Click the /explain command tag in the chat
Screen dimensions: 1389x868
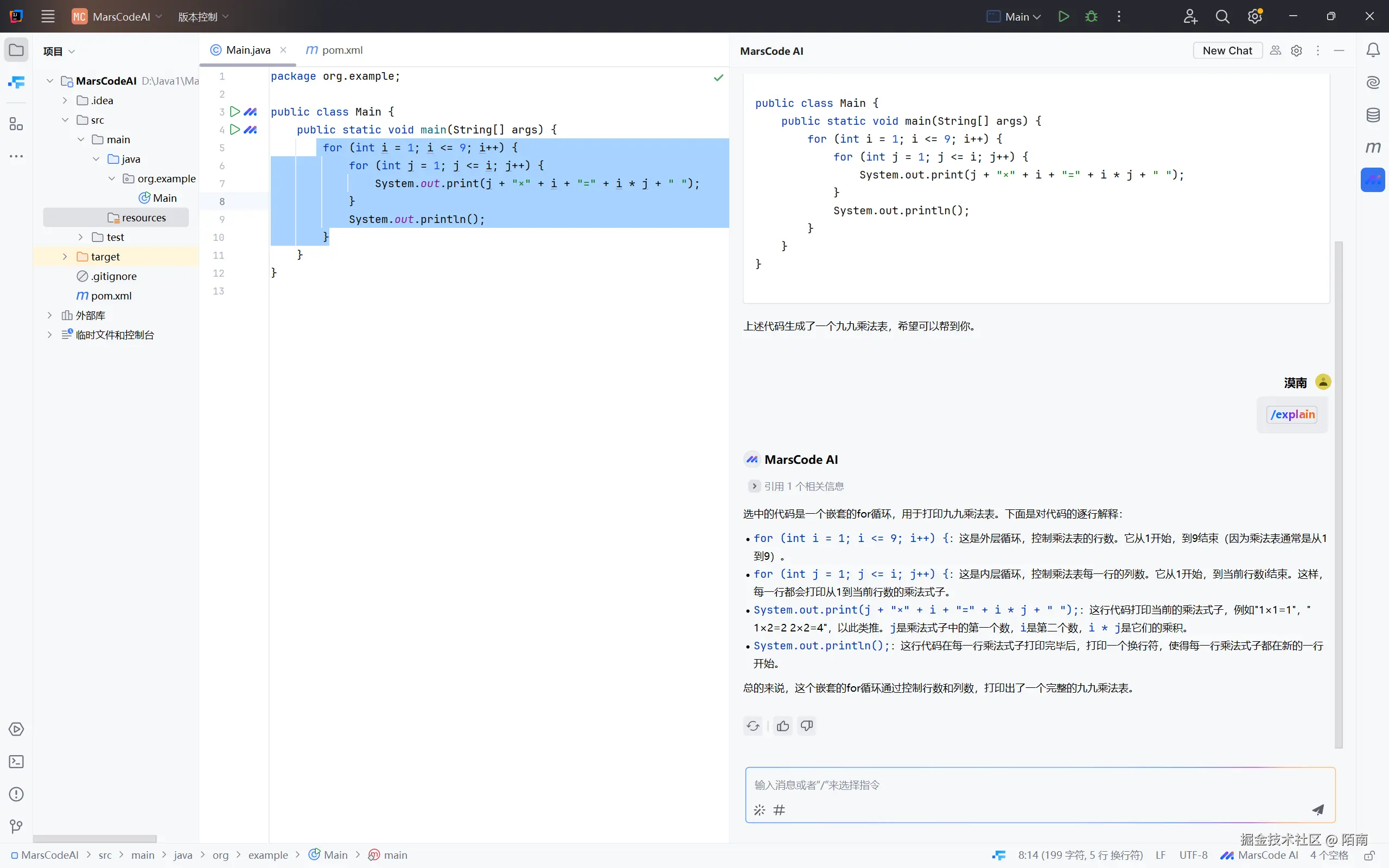(x=1292, y=414)
